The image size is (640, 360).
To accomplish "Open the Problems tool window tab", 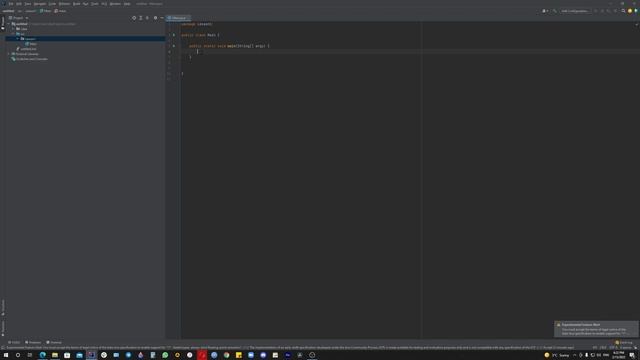I will 33,342.
